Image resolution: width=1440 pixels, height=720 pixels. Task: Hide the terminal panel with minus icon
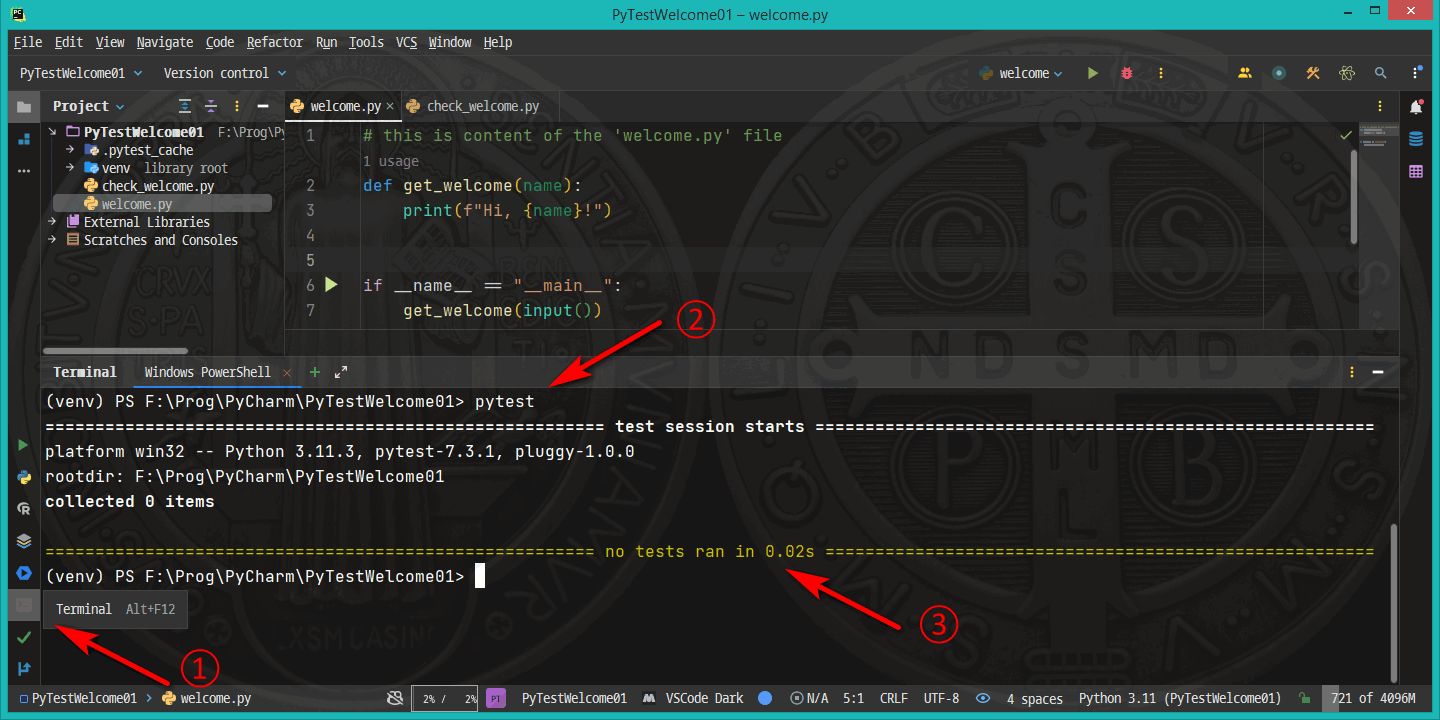pos(1379,372)
